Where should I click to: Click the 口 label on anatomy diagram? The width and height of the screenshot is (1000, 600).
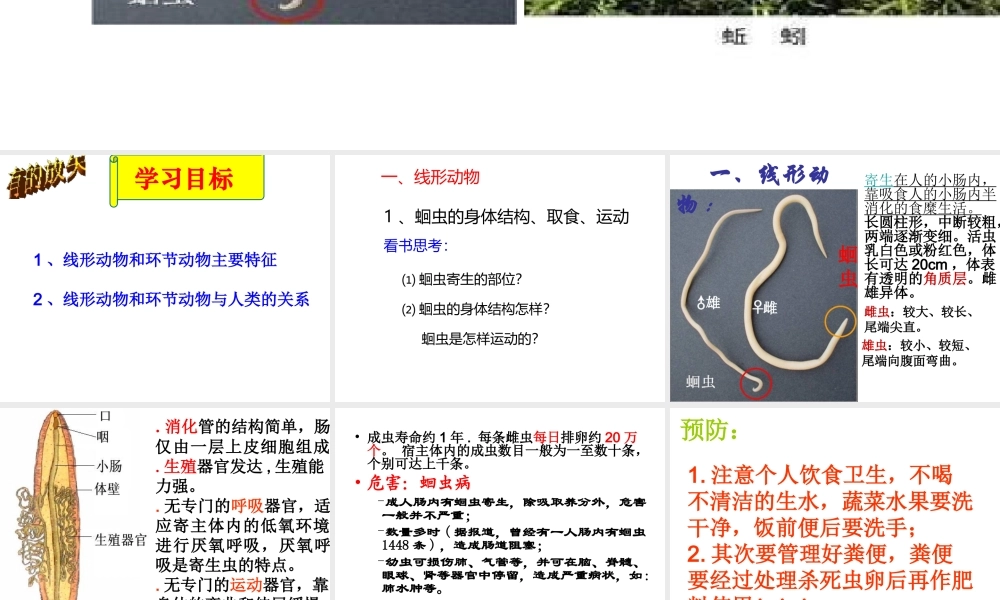(x=105, y=416)
